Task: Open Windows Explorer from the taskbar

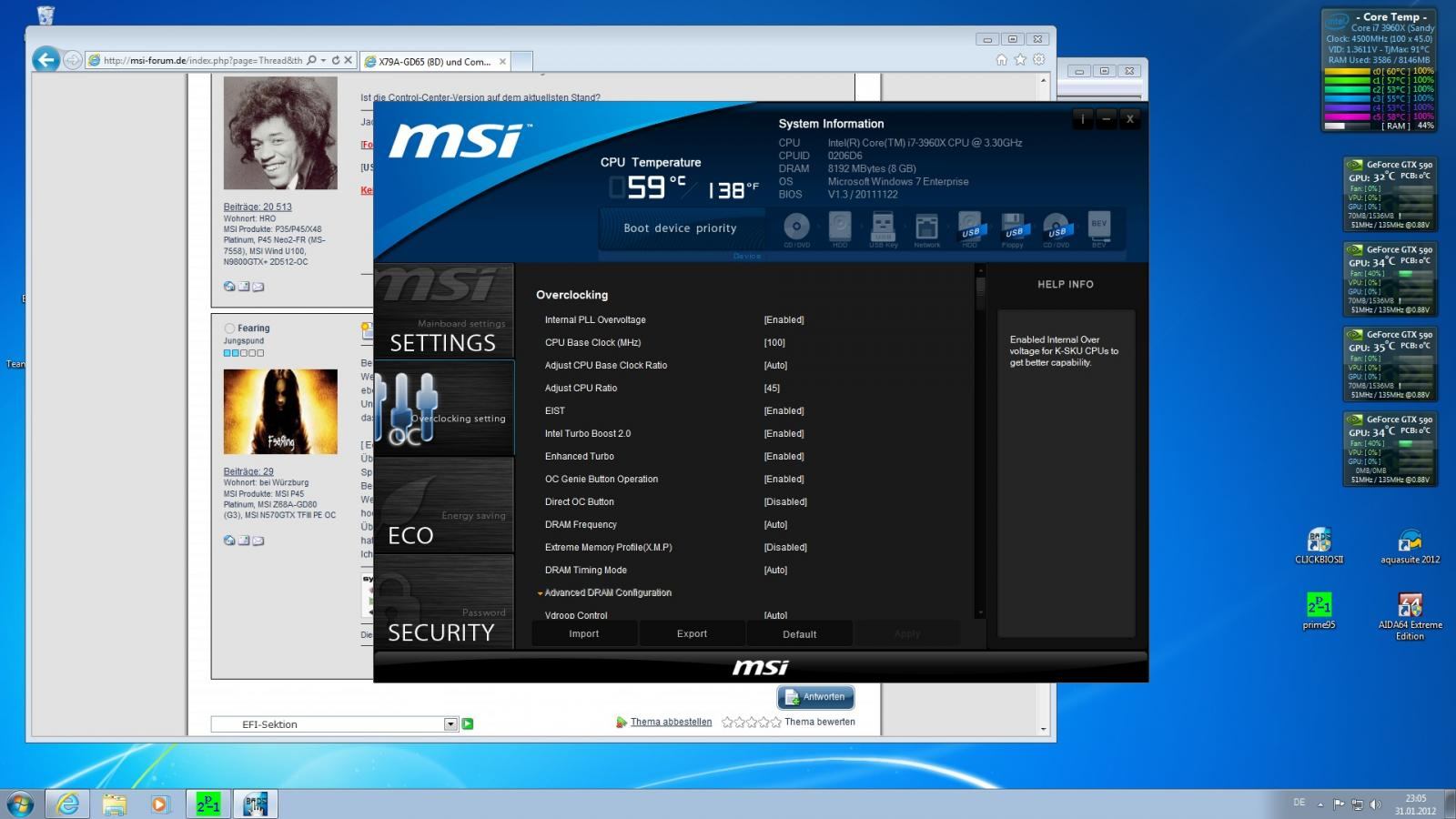Action: (x=114, y=804)
